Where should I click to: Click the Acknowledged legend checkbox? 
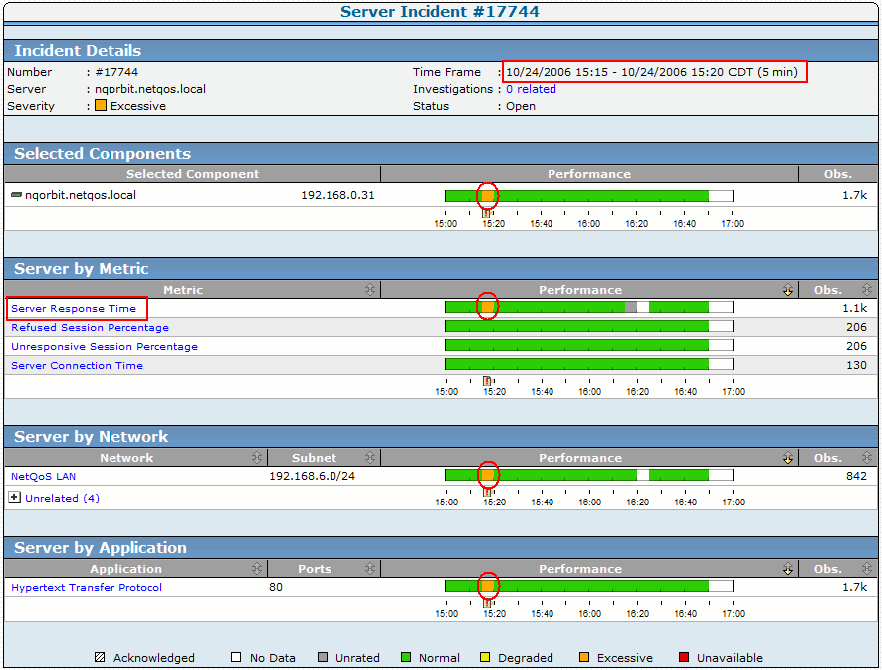click(x=102, y=657)
